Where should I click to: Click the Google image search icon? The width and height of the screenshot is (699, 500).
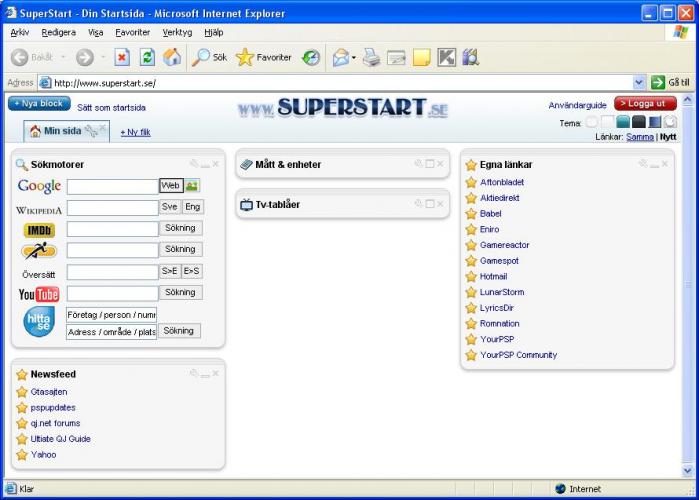192,186
